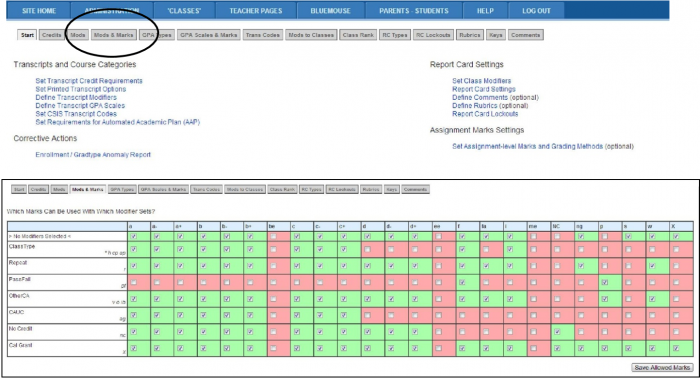Click the 'Which Marks Can Be Used' heading
Screen dimensions: 700x378
(x=80, y=211)
